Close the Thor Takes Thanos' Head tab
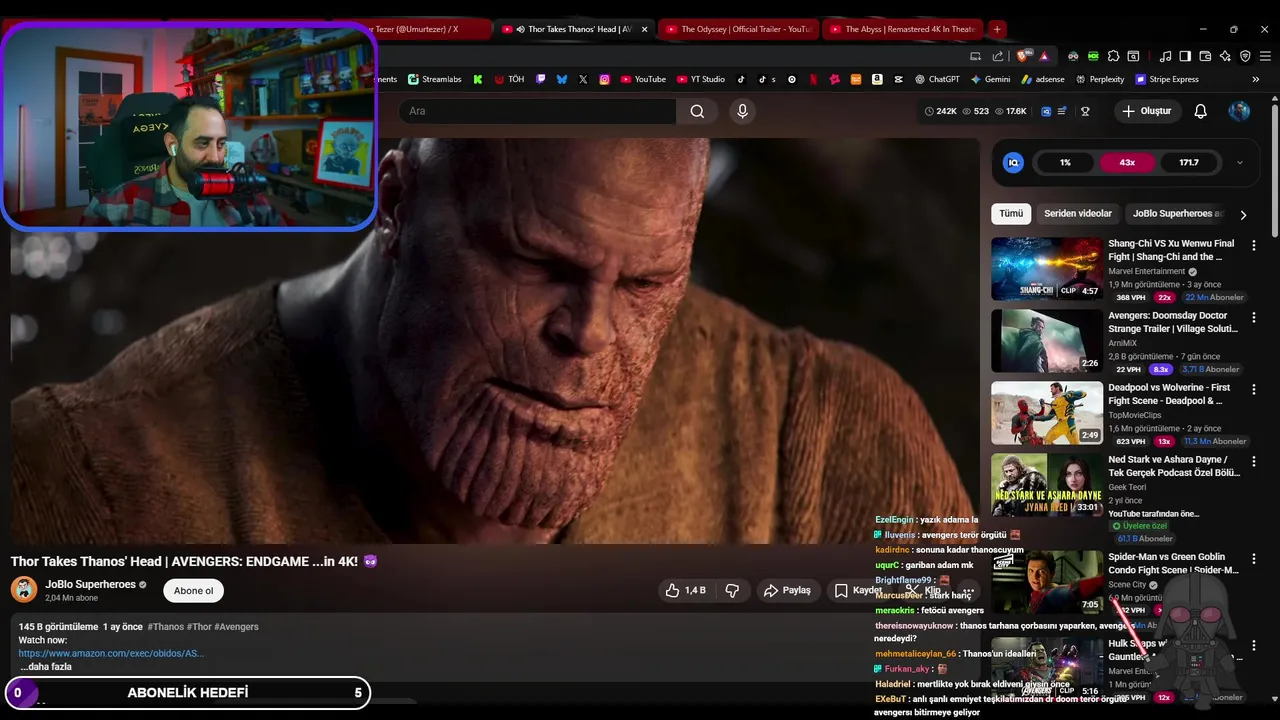 click(x=644, y=29)
